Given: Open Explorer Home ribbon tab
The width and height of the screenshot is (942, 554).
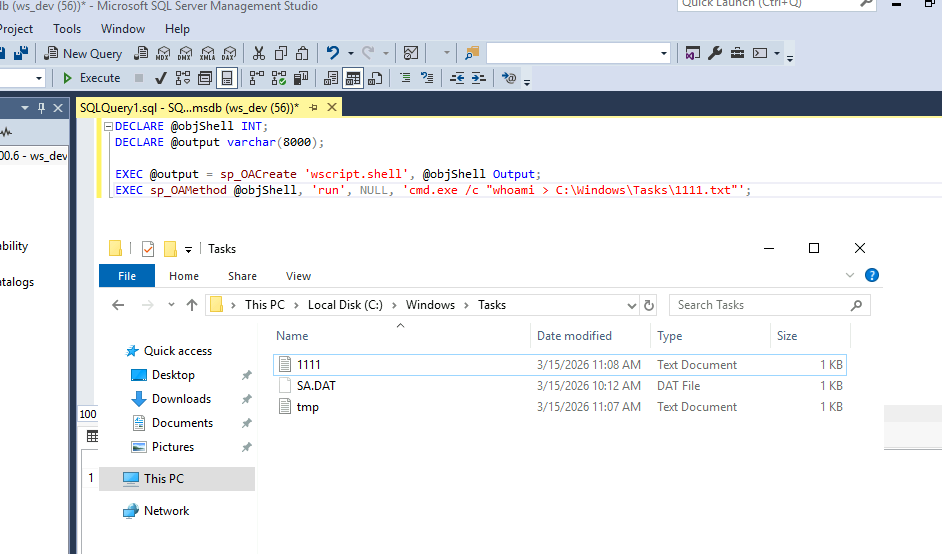Looking at the screenshot, I should (184, 276).
